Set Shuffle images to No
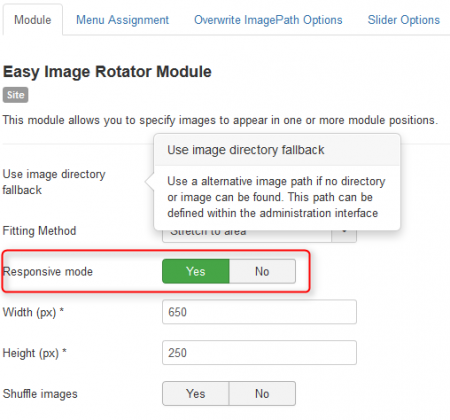450x420 pixels. pyautogui.click(x=262, y=394)
